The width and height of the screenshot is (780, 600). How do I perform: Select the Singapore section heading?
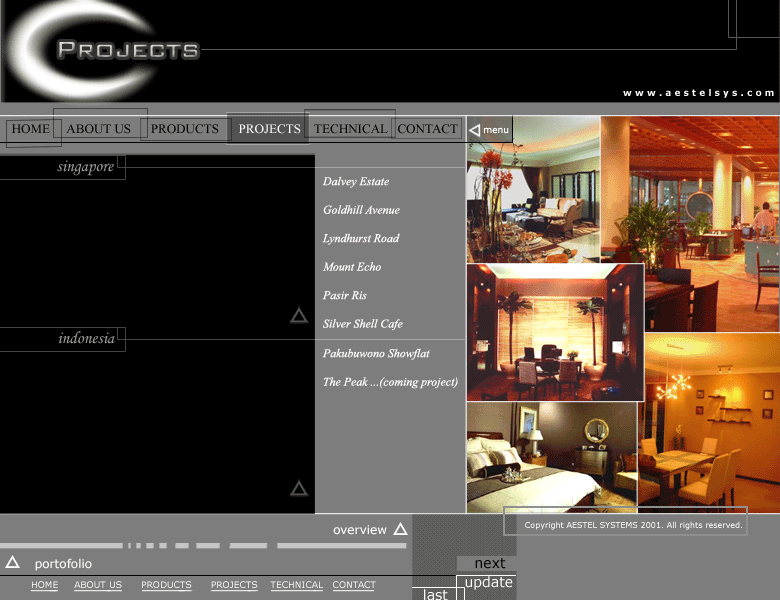point(86,167)
